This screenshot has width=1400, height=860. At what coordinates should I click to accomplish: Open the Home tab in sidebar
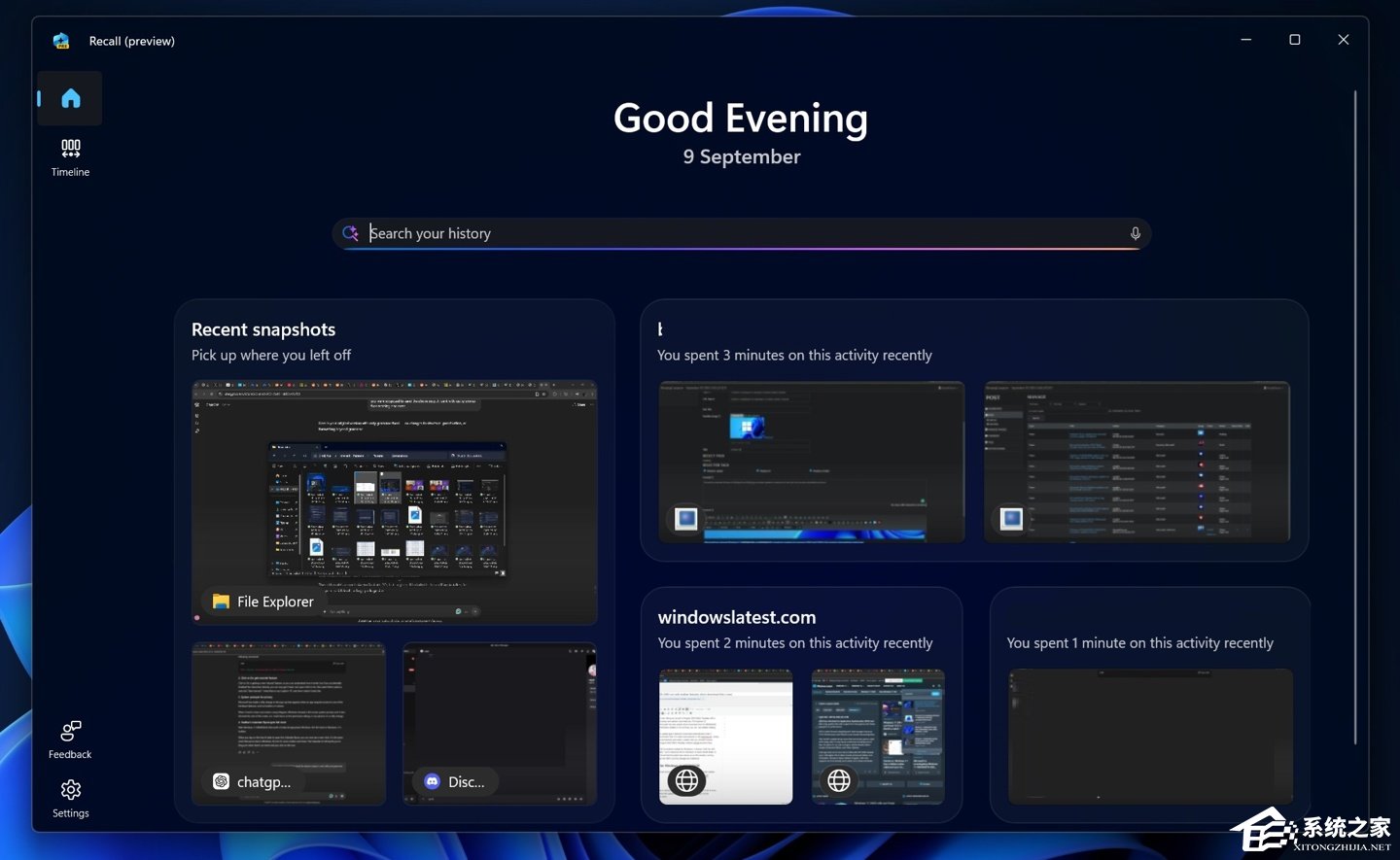(70, 98)
